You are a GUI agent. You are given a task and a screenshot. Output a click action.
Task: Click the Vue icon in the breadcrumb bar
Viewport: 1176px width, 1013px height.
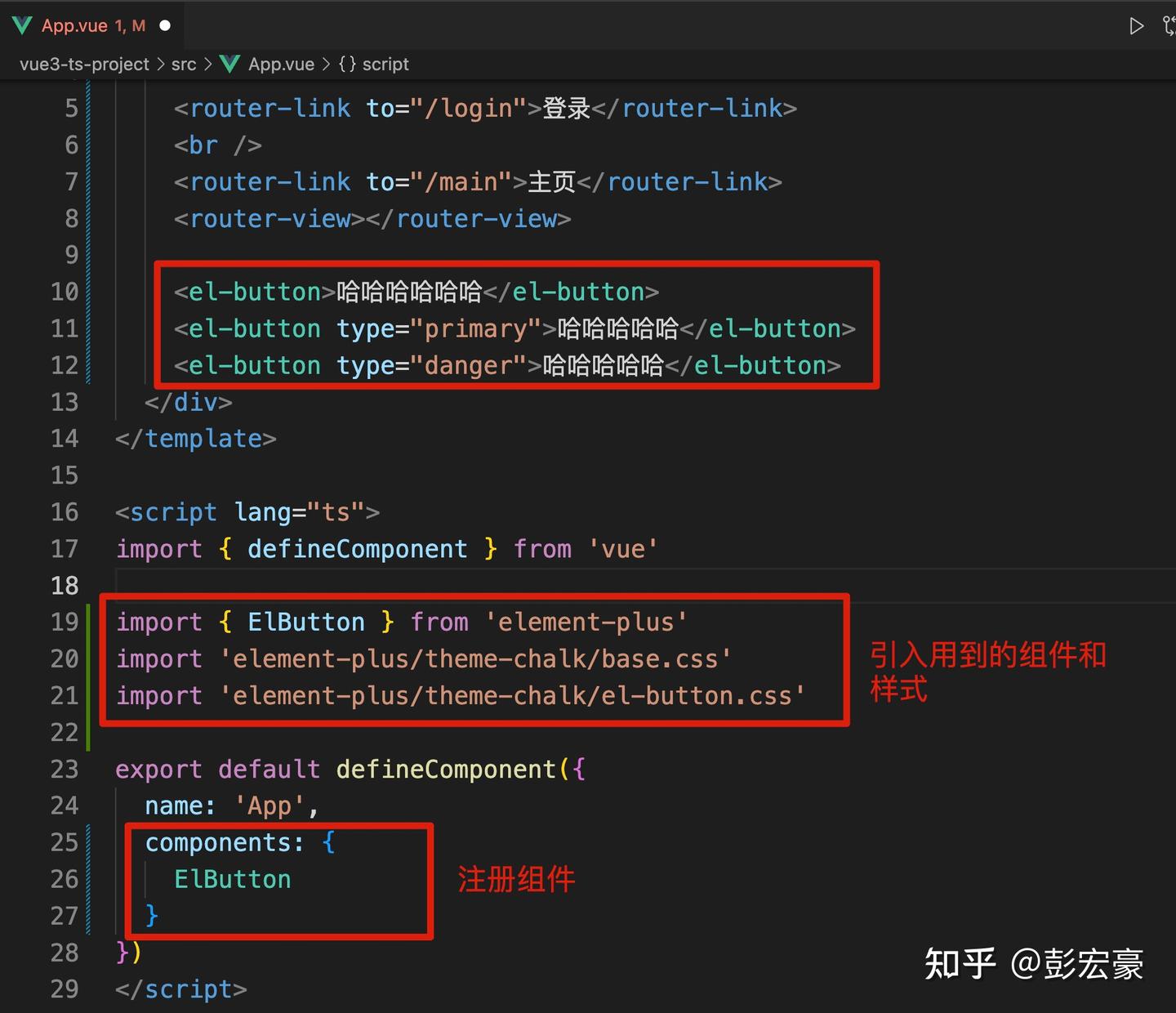coord(229,64)
